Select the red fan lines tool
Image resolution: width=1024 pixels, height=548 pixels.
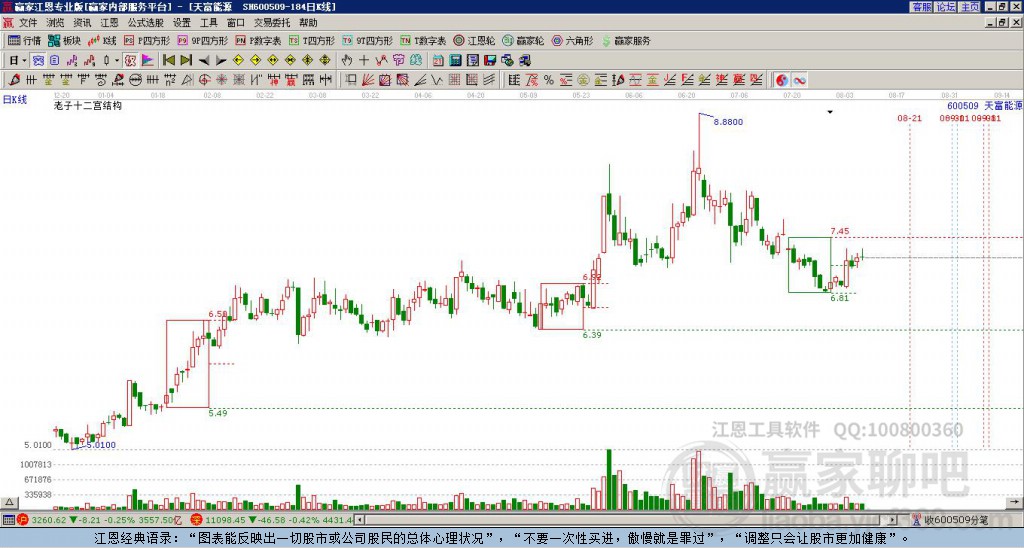[368, 80]
